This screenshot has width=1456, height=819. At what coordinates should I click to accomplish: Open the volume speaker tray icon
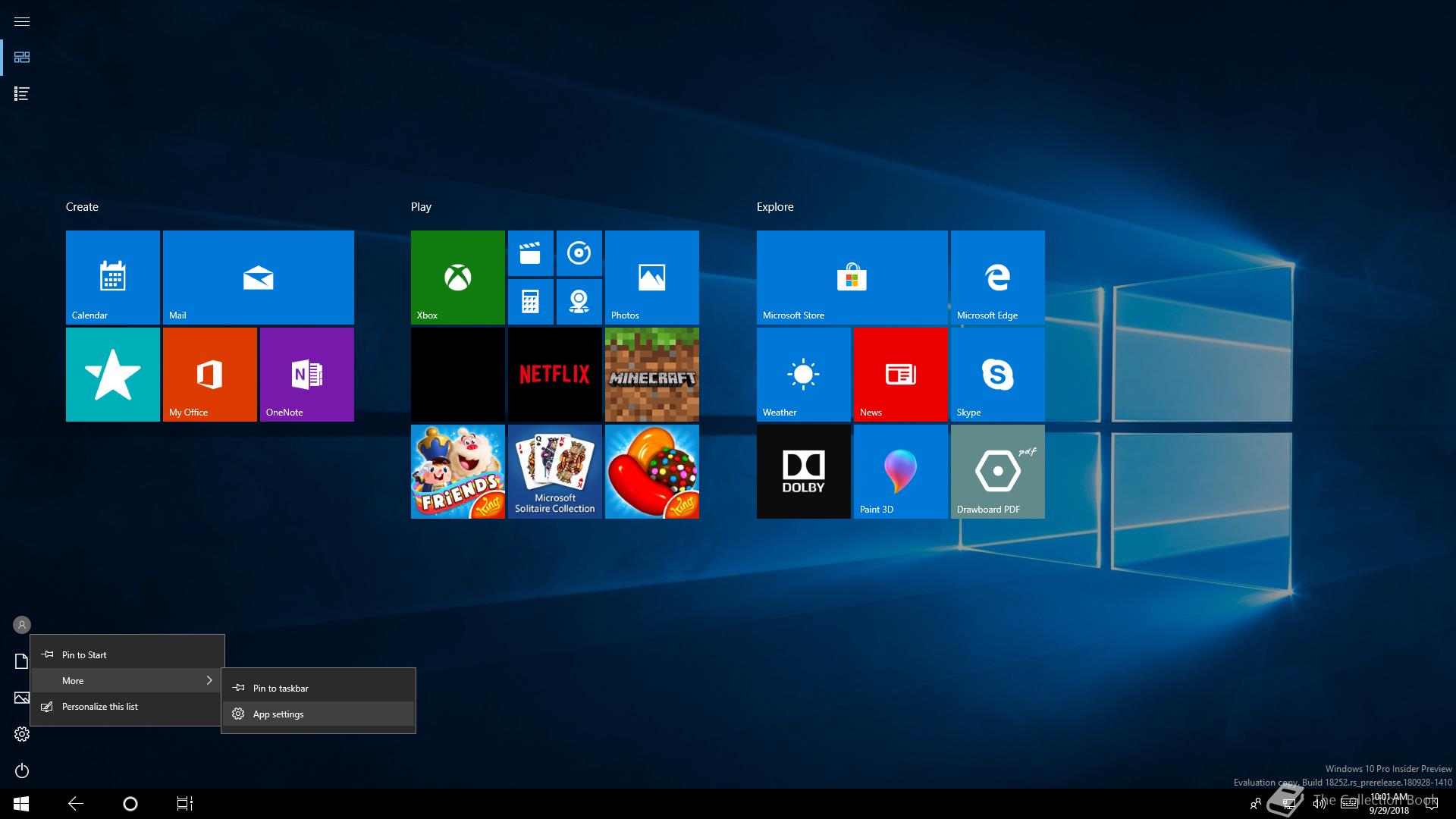pos(1319,804)
